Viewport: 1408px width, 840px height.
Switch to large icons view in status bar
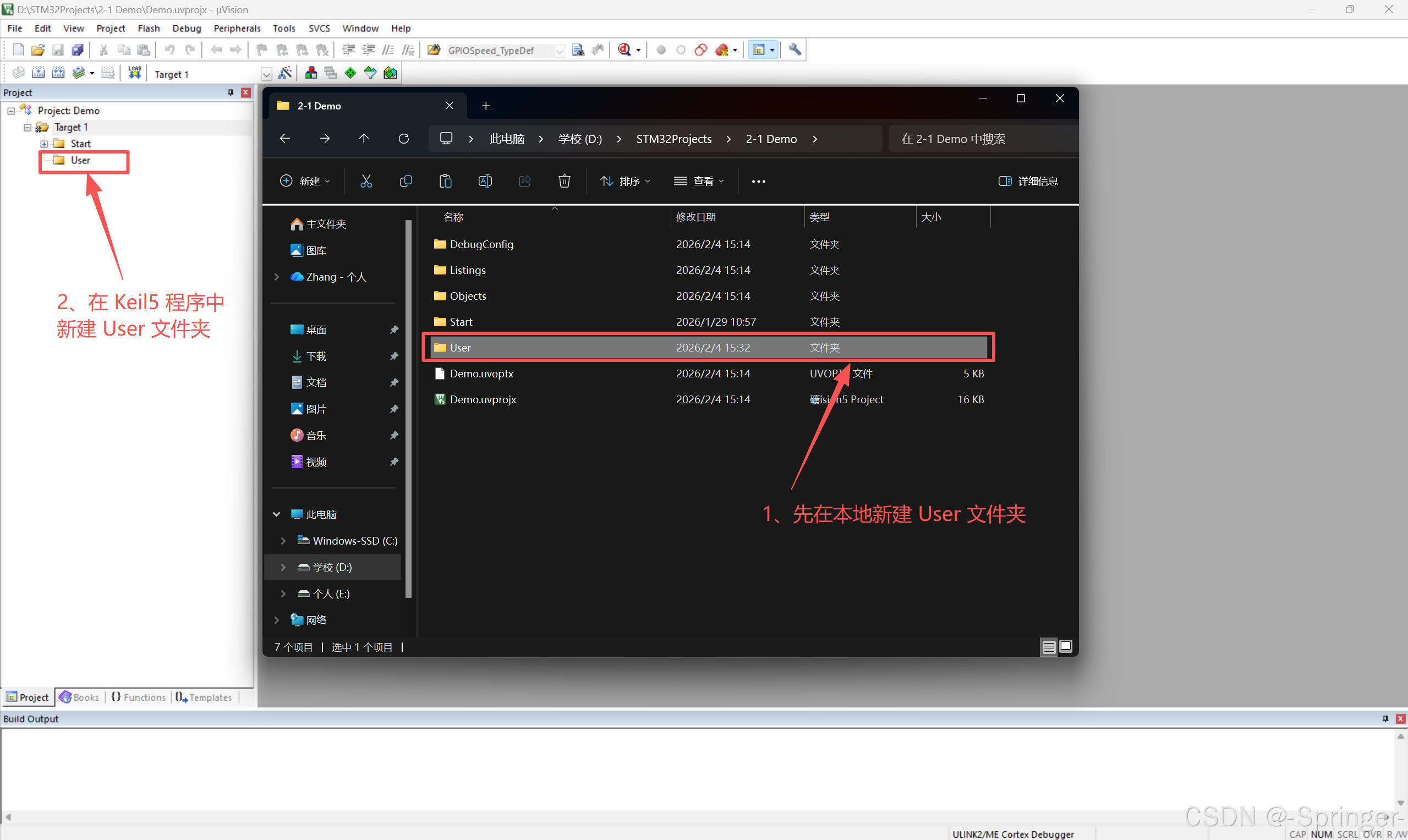pyautogui.click(x=1065, y=646)
